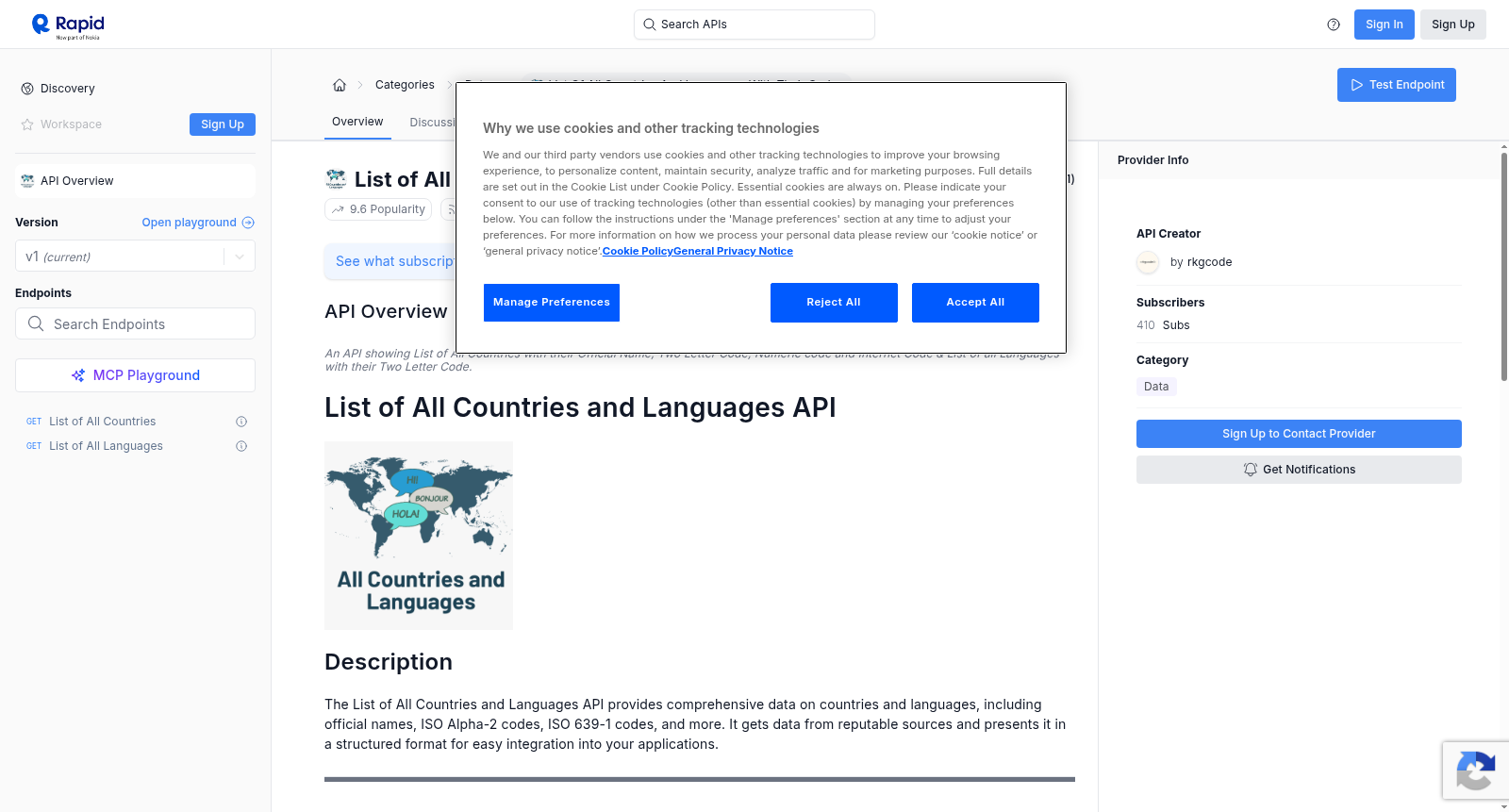Click the Get Notifications button
Screen dimensions: 1509x812
point(1299,470)
